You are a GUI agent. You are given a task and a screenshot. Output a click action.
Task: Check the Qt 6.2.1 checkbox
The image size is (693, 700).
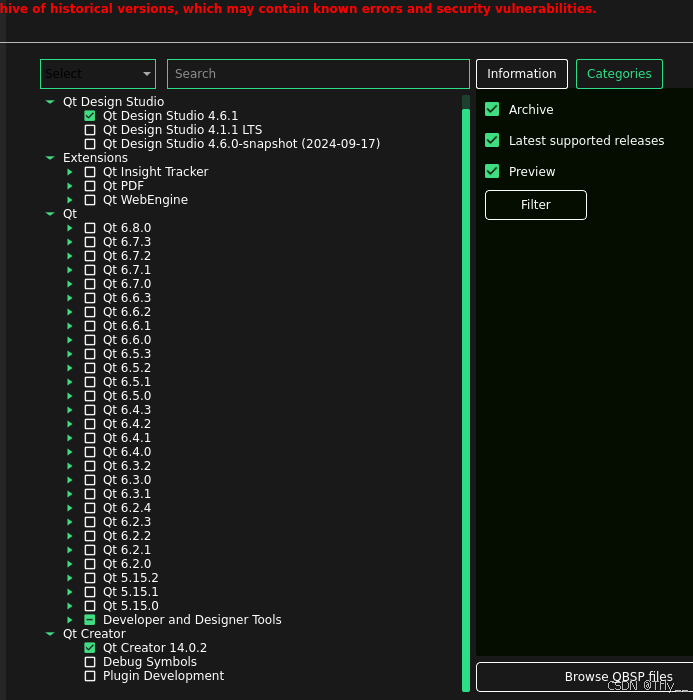(x=90, y=550)
